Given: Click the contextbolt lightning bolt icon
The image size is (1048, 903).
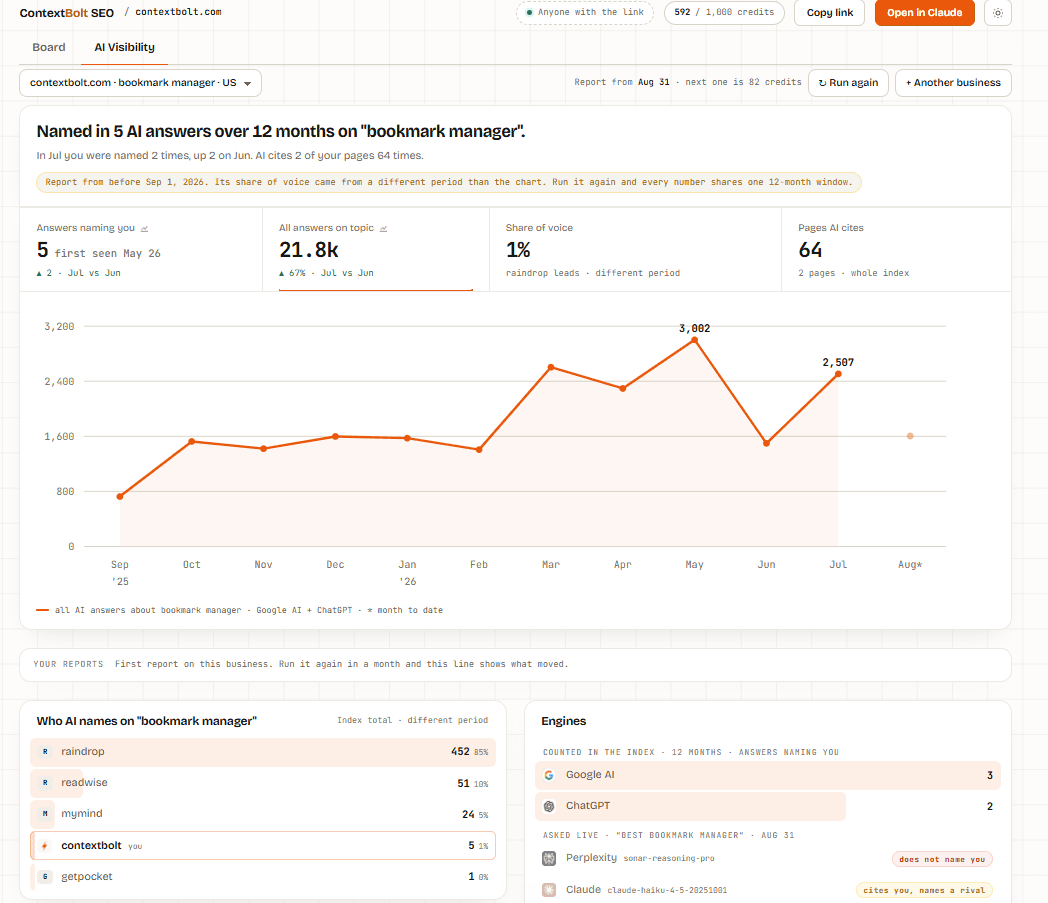Looking at the screenshot, I should click(x=45, y=846).
